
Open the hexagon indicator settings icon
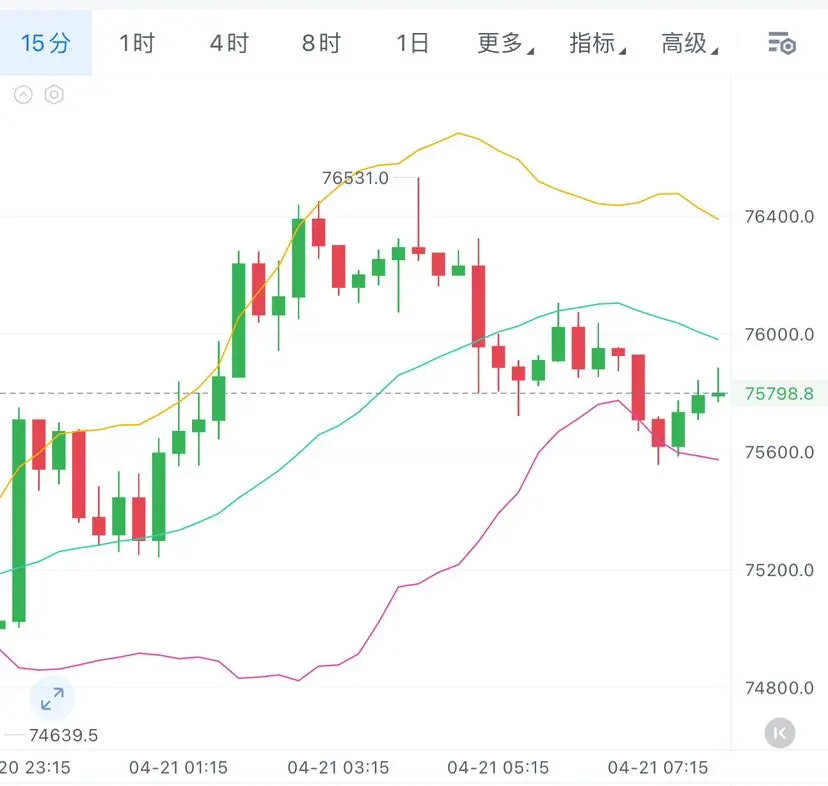tap(54, 95)
